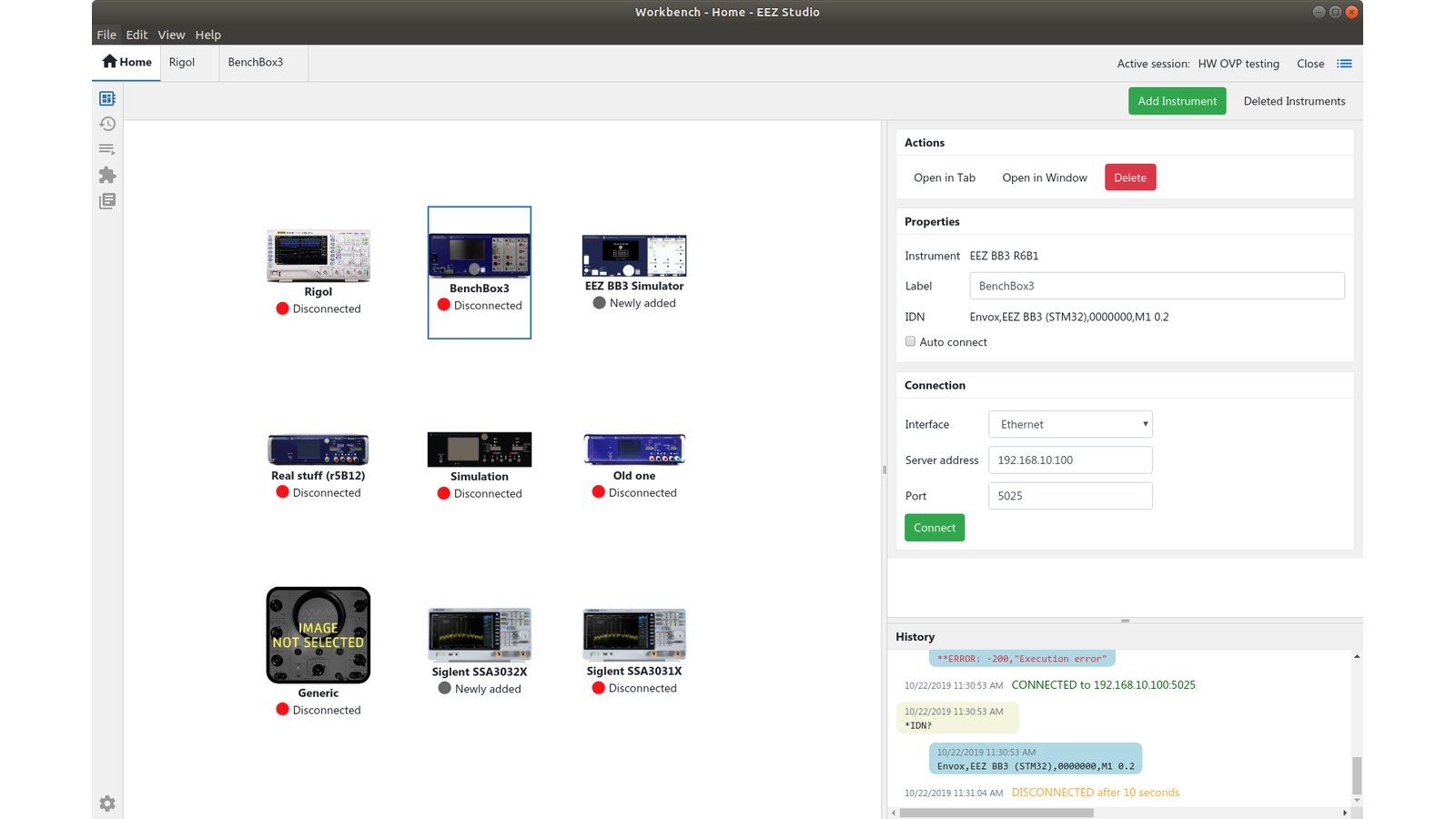Click the *IDN? history entry

[x=958, y=718]
